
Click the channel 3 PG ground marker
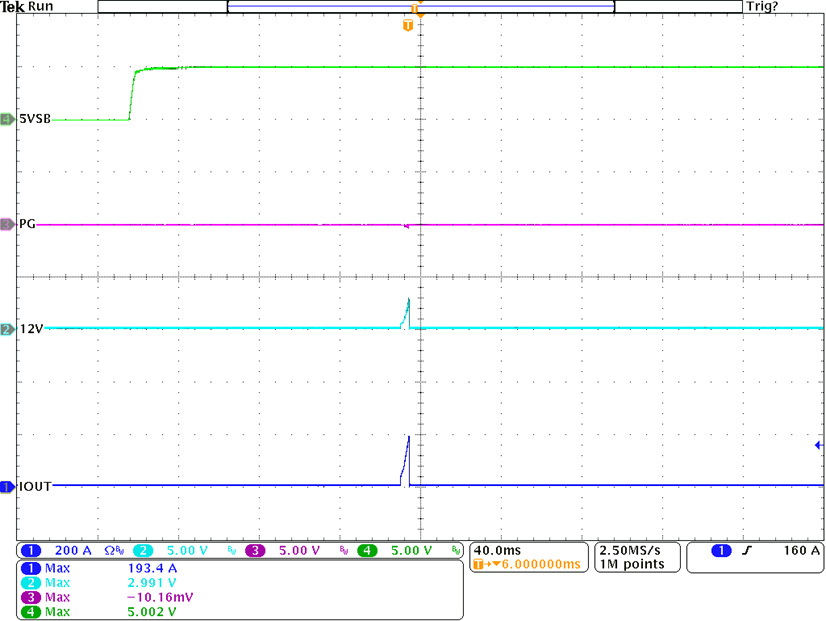point(7,225)
